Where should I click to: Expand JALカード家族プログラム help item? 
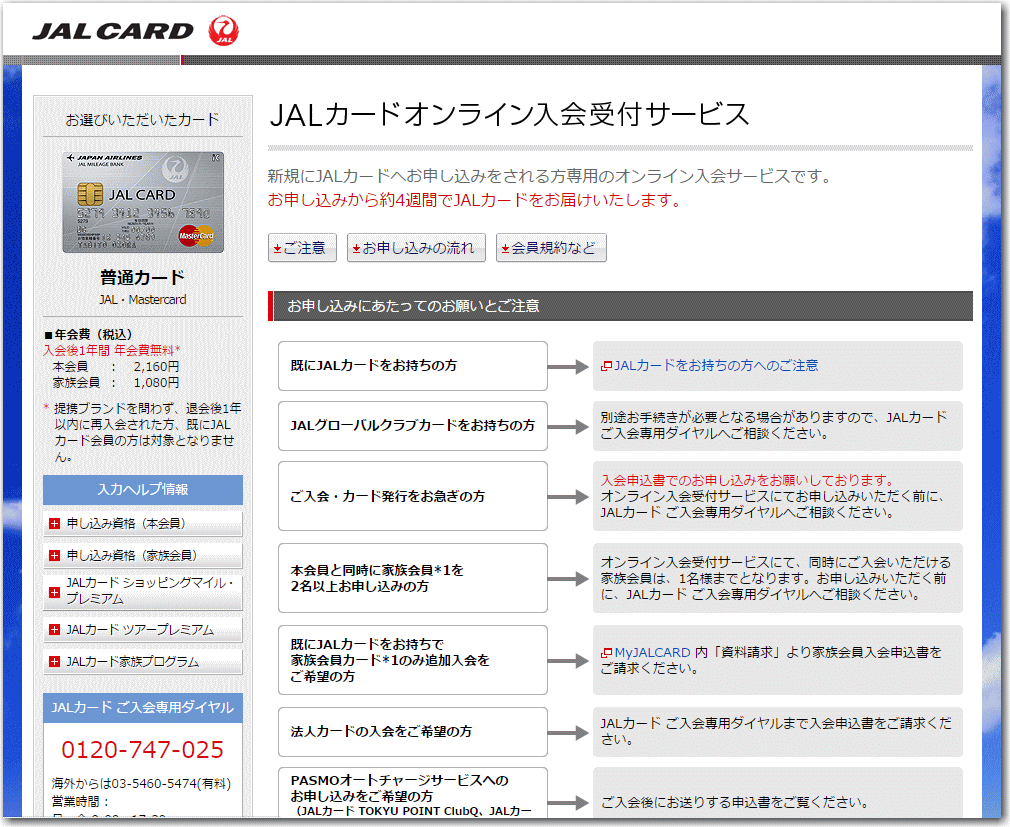(143, 661)
